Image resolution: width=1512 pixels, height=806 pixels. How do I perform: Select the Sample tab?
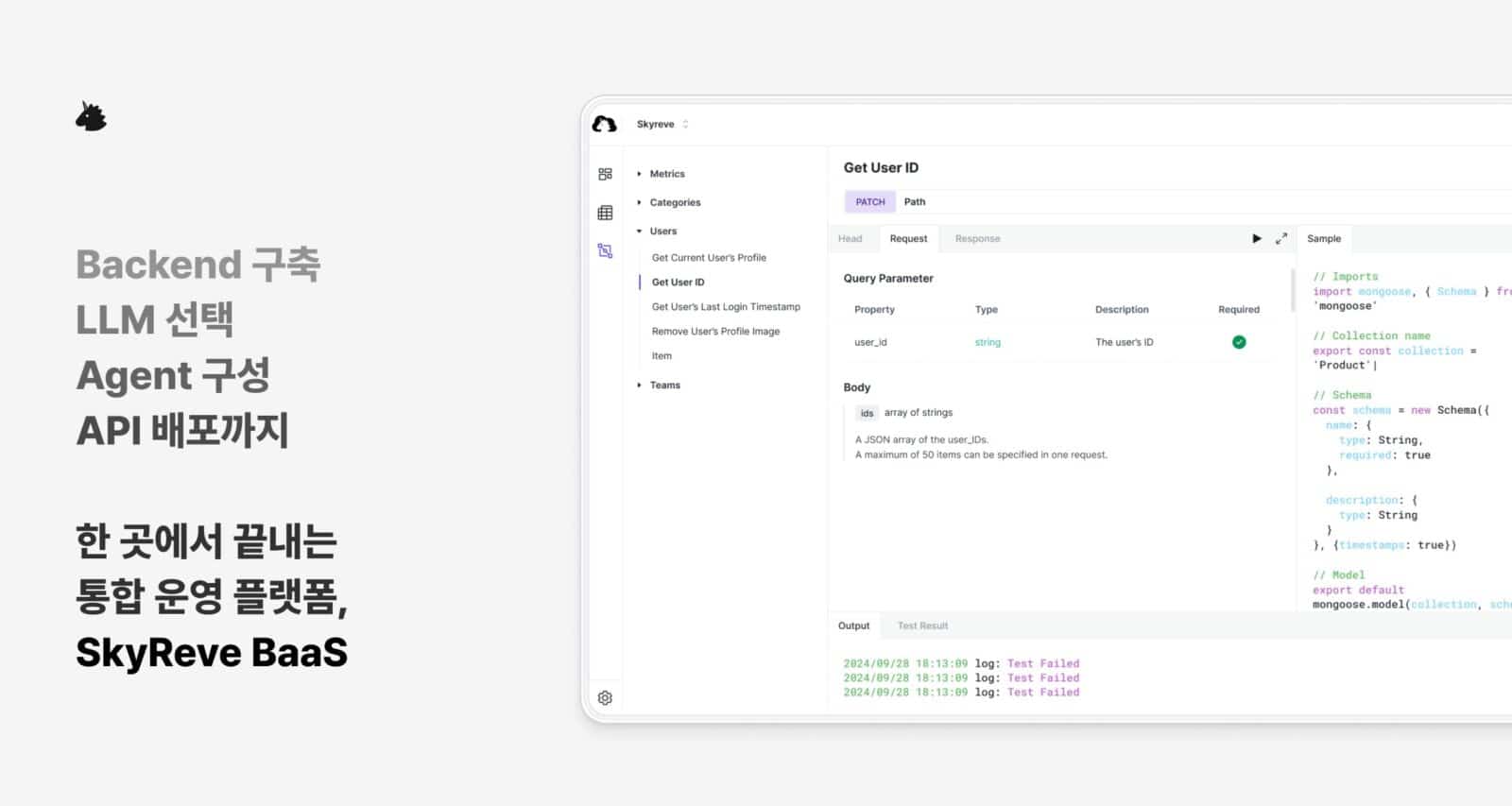click(1324, 238)
